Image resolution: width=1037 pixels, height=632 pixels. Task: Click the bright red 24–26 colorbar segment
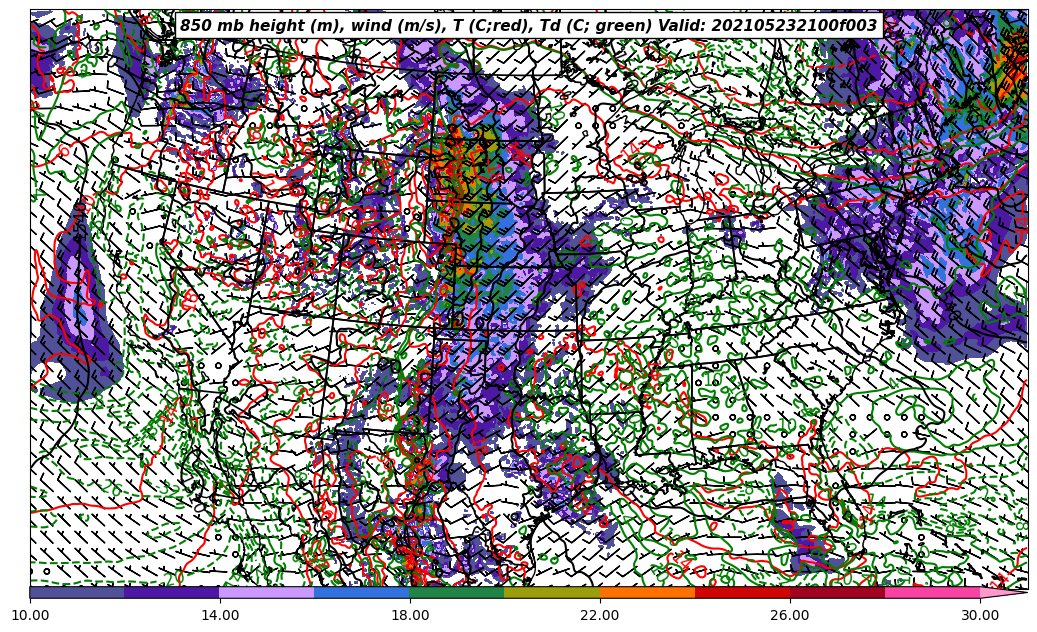click(x=743, y=592)
